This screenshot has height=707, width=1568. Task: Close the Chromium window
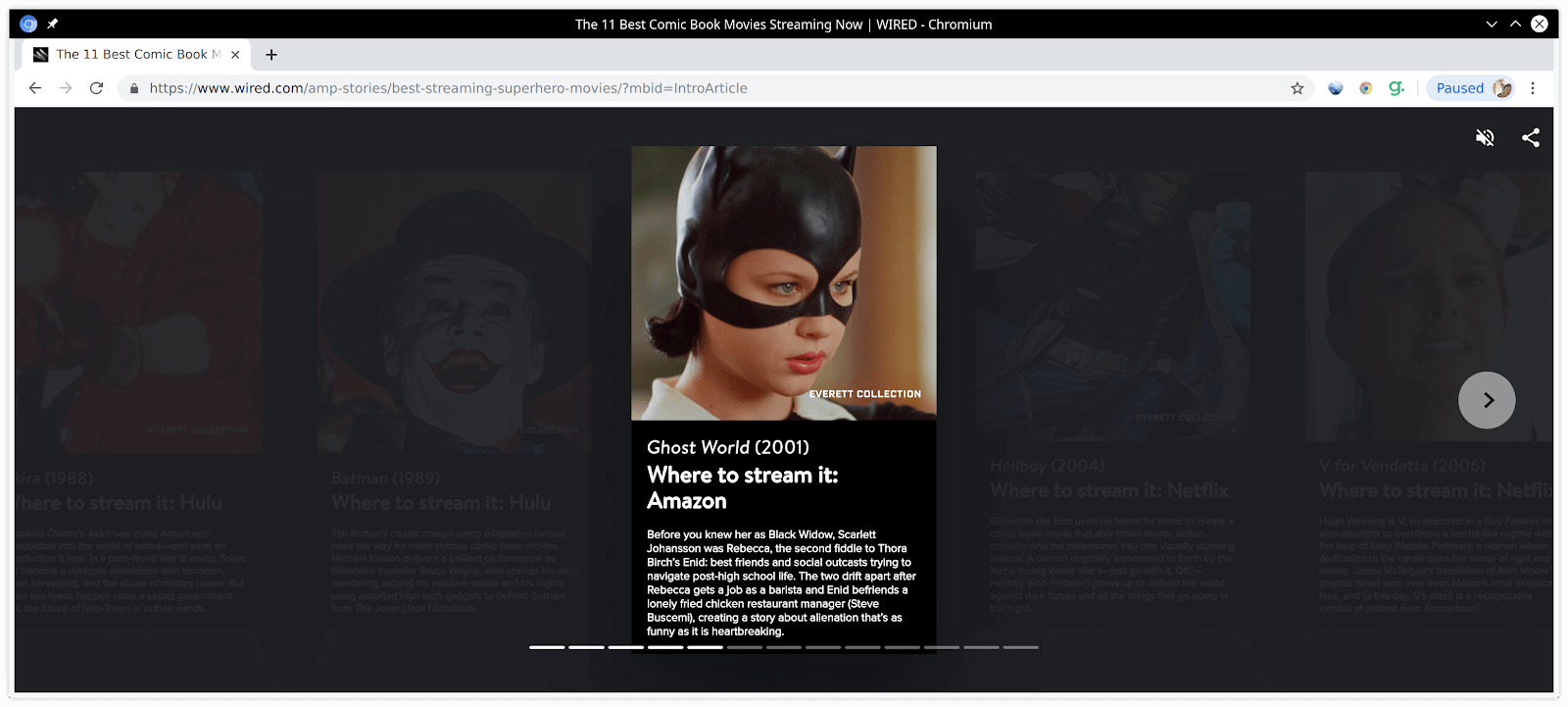pyautogui.click(x=1540, y=24)
